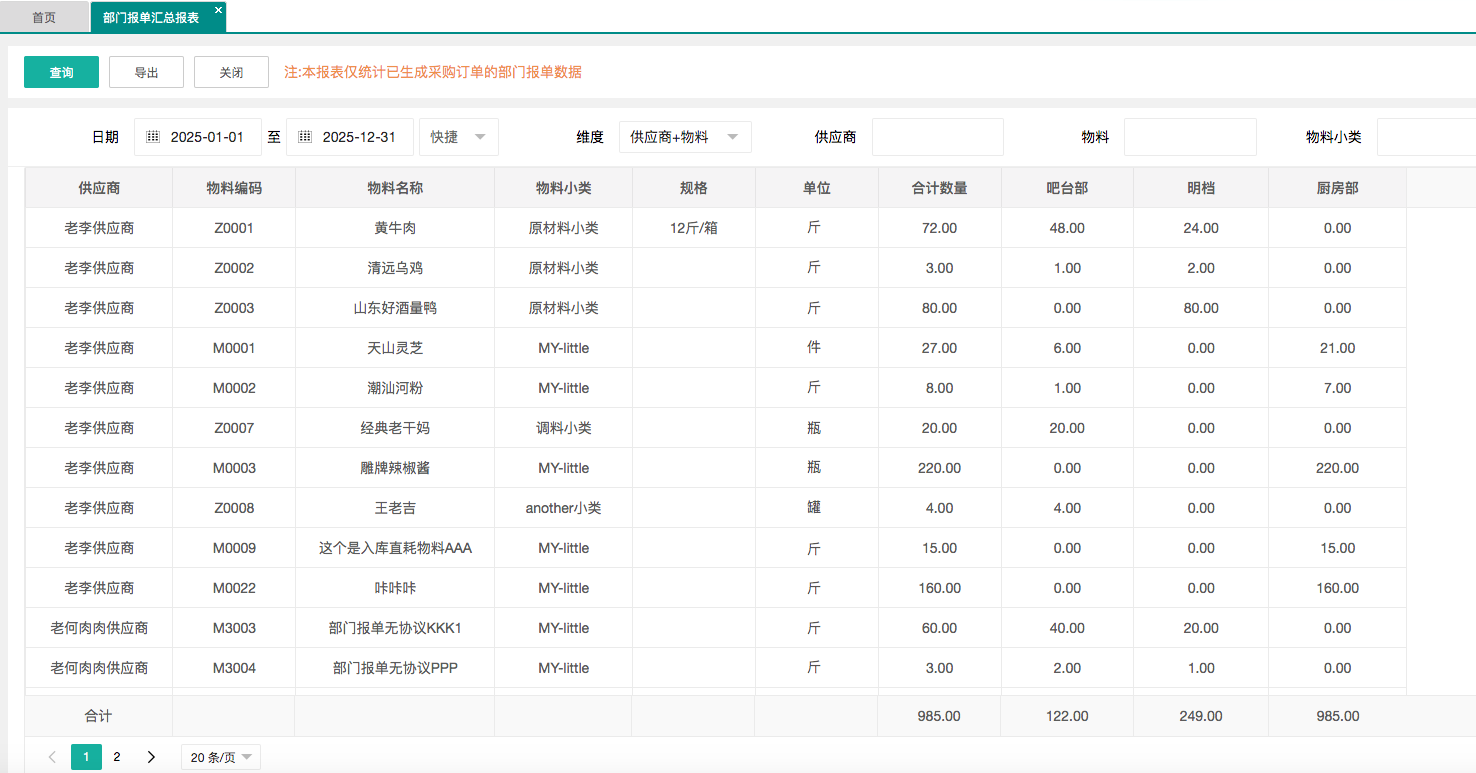The width and height of the screenshot is (1476, 773).
Task: Select page 1 in pagination
Action: pyautogui.click(x=86, y=757)
